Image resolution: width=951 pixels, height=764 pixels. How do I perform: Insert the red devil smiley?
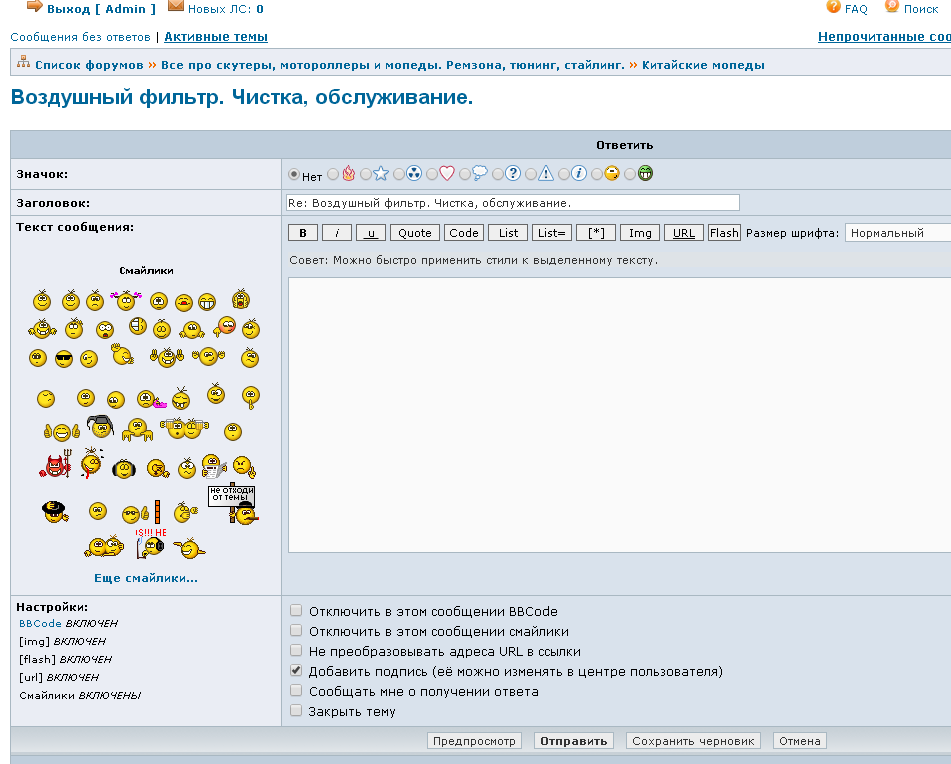point(54,466)
